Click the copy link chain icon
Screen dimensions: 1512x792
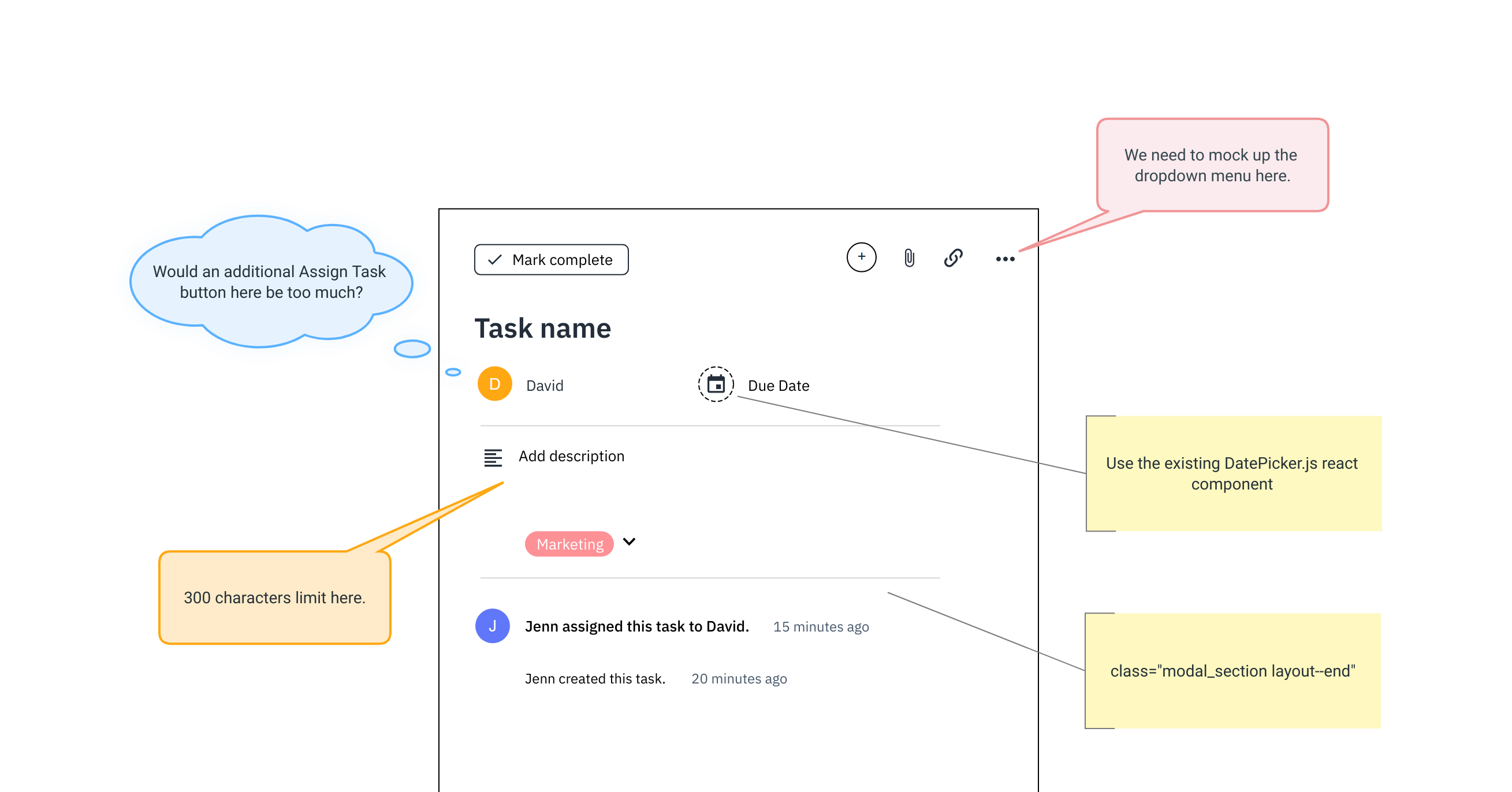coord(953,258)
